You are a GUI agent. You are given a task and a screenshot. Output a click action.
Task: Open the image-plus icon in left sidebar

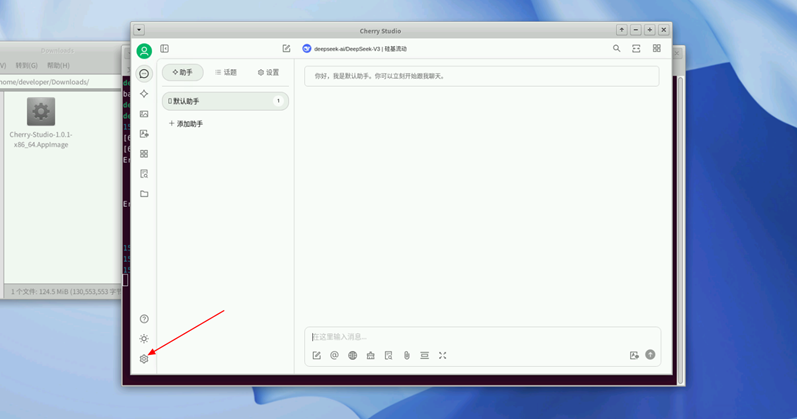144,134
